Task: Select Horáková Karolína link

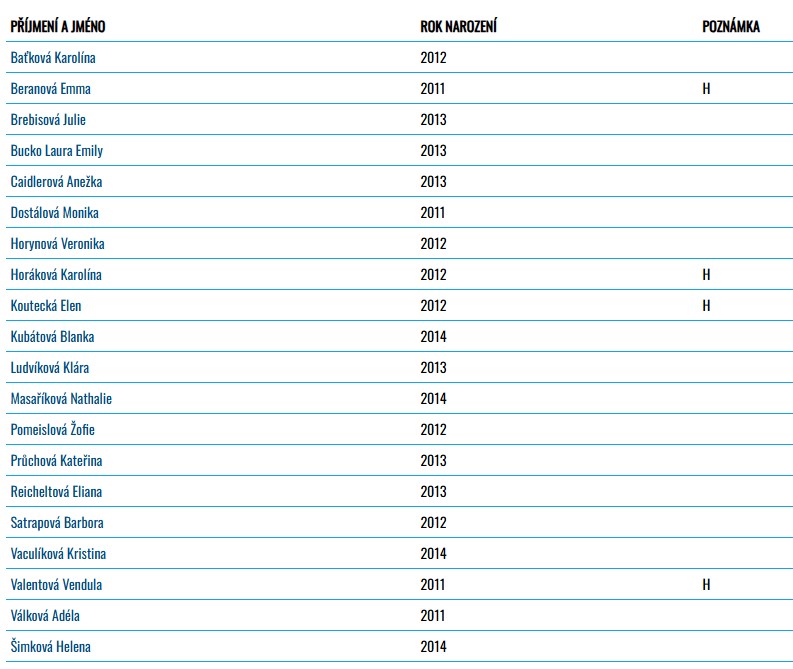Action: tap(56, 275)
